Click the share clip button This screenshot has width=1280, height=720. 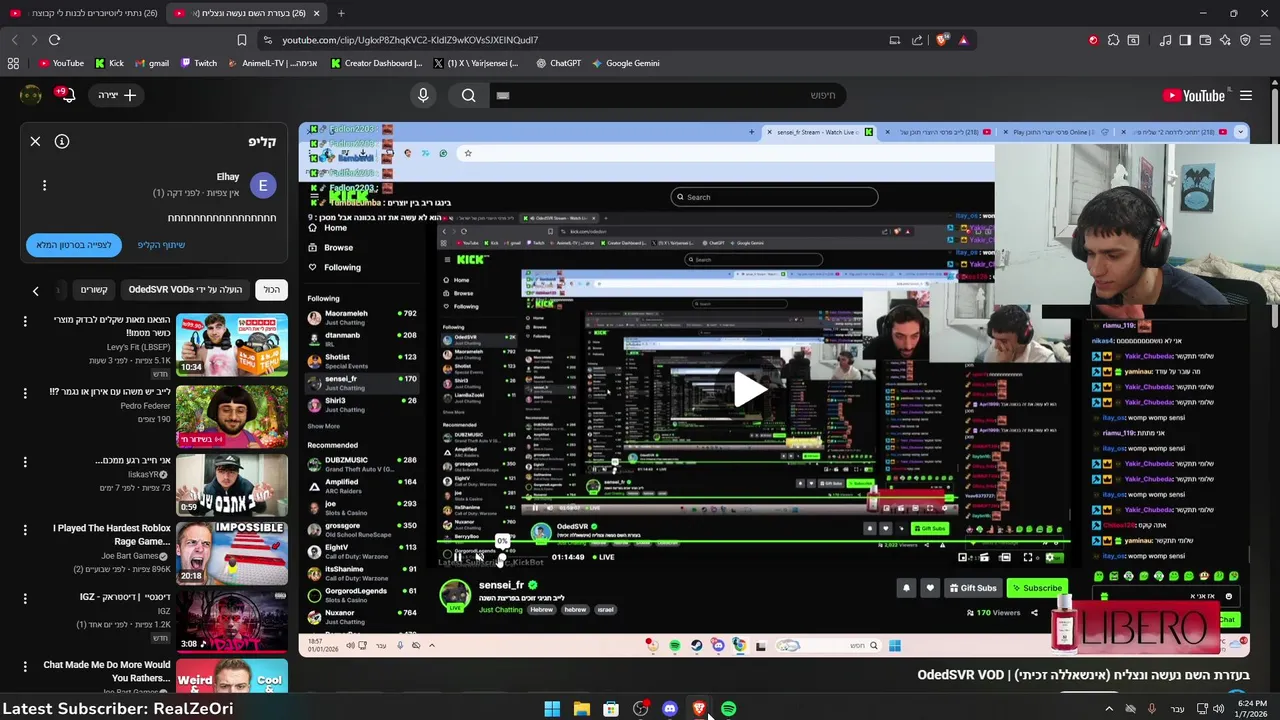click(x=161, y=245)
